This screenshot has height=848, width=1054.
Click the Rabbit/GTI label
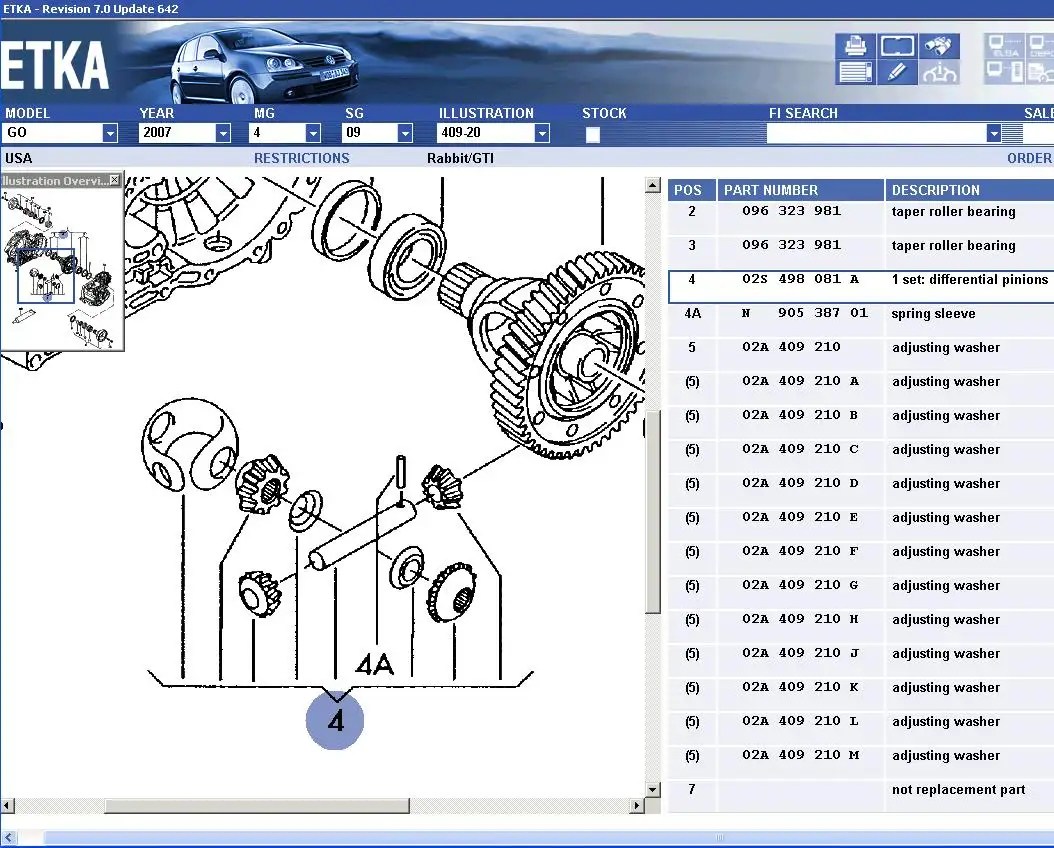click(x=460, y=158)
